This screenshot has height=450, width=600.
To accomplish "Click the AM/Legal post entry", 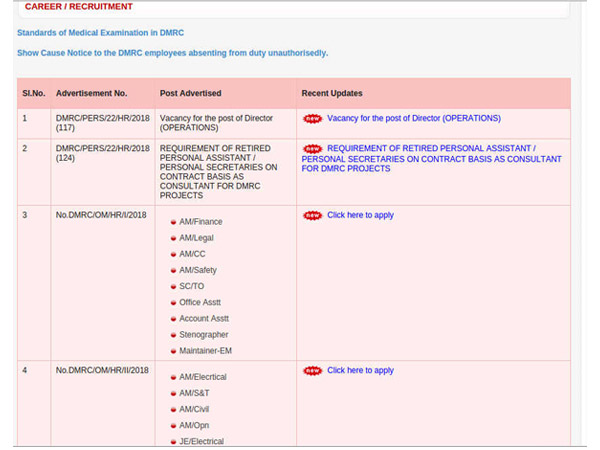I will (x=196, y=238).
